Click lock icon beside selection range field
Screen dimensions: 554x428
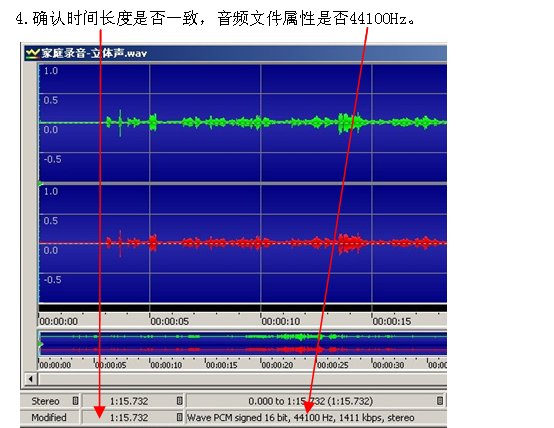pos(440,401)
